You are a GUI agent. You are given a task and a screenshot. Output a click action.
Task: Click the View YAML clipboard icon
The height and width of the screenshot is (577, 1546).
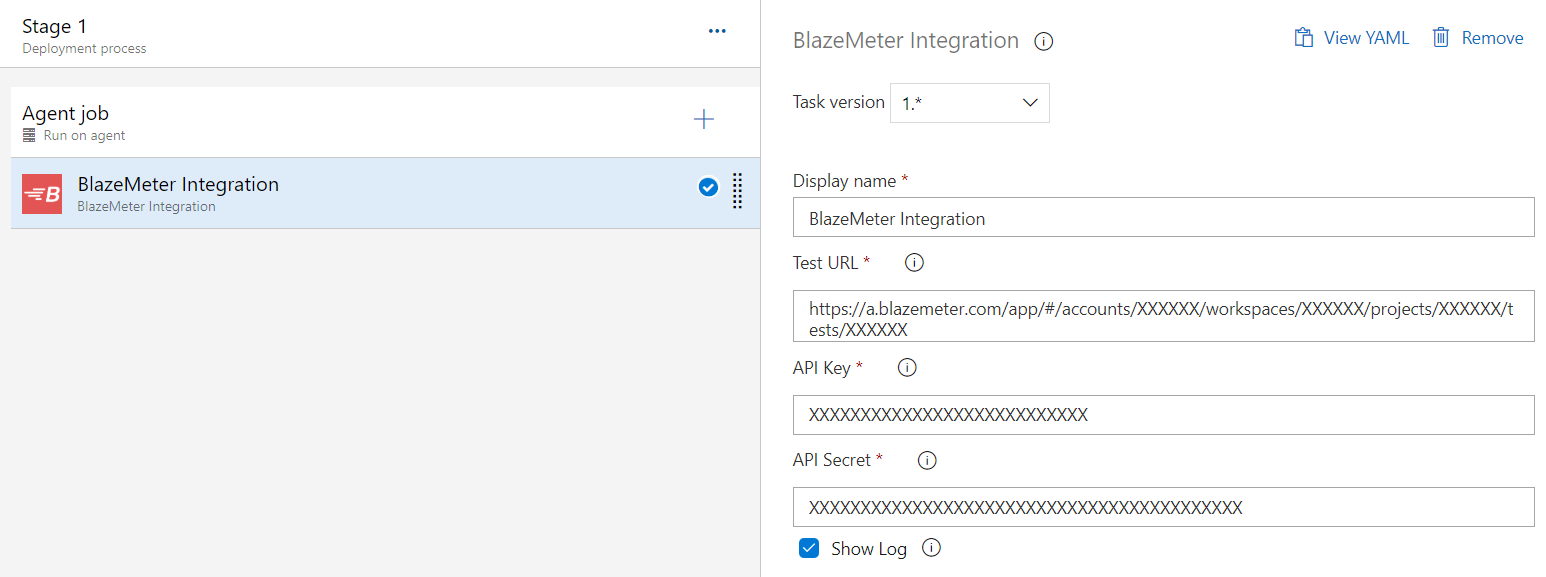pos(1303,38)
